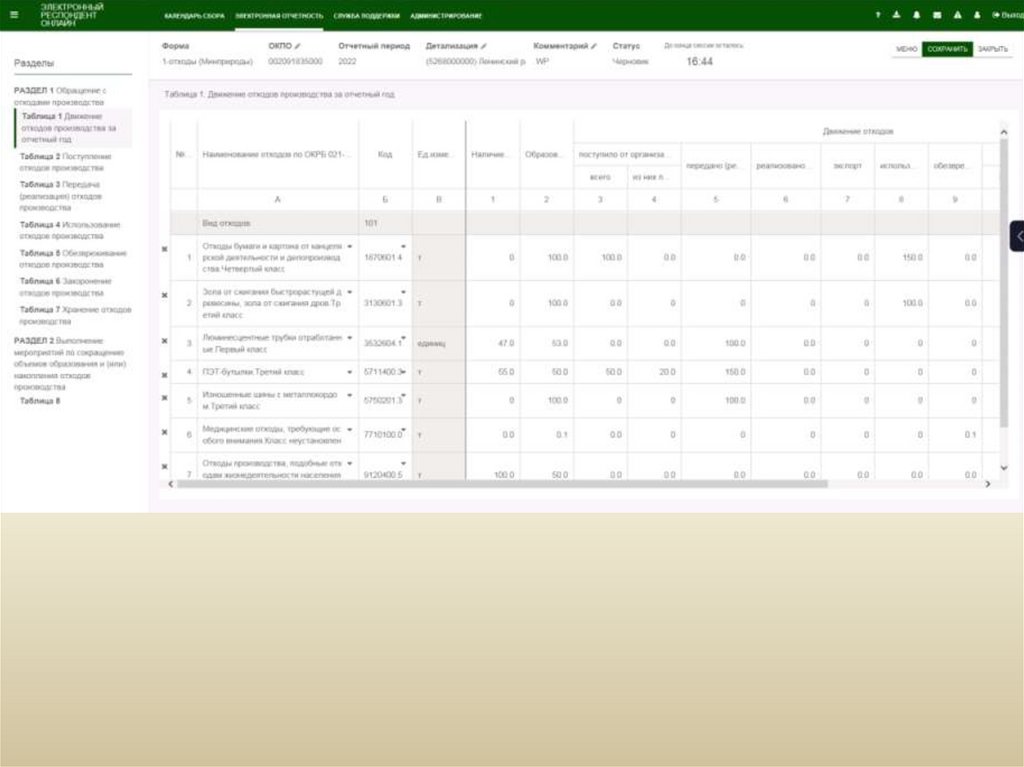Select Таблица 8 in sidebar
The image size is (1024, 767).
point(39,401)
